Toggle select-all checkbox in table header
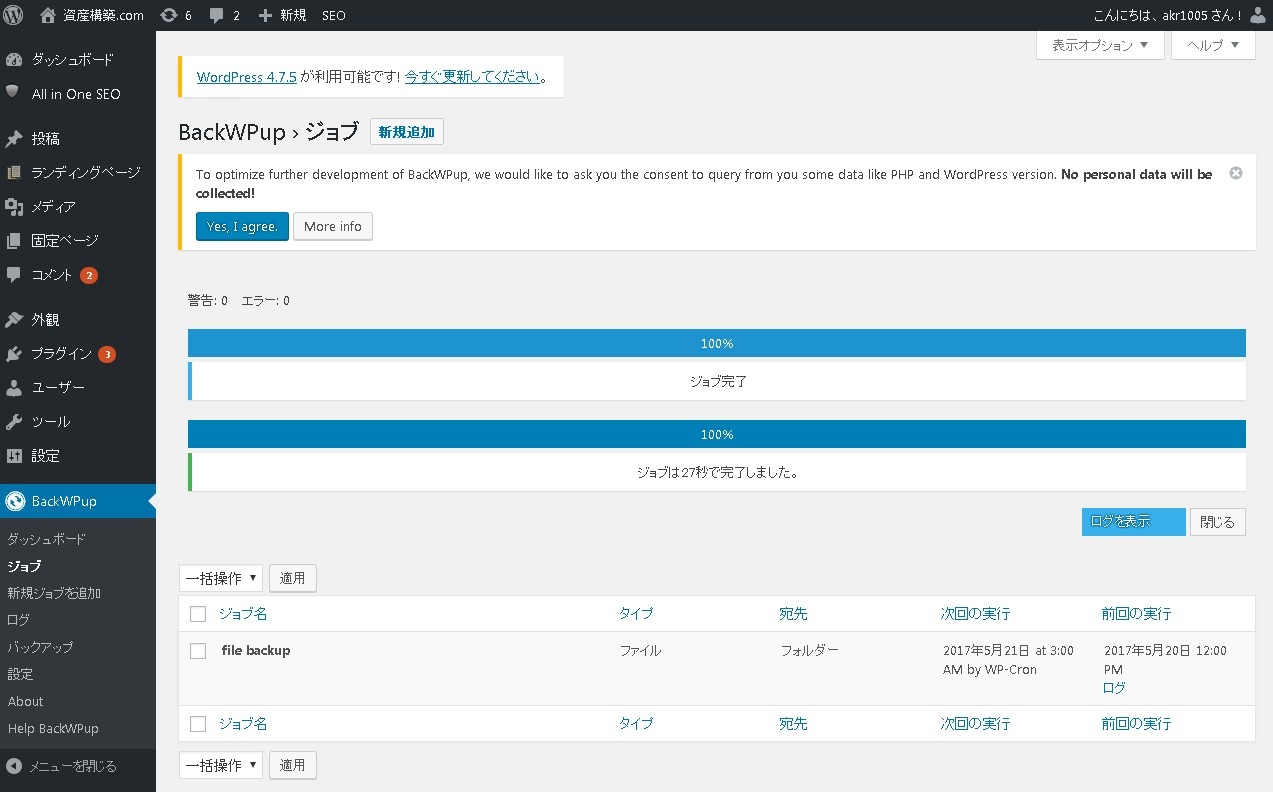The height and width of the screenshot is (792, 1273). [198, 614]
